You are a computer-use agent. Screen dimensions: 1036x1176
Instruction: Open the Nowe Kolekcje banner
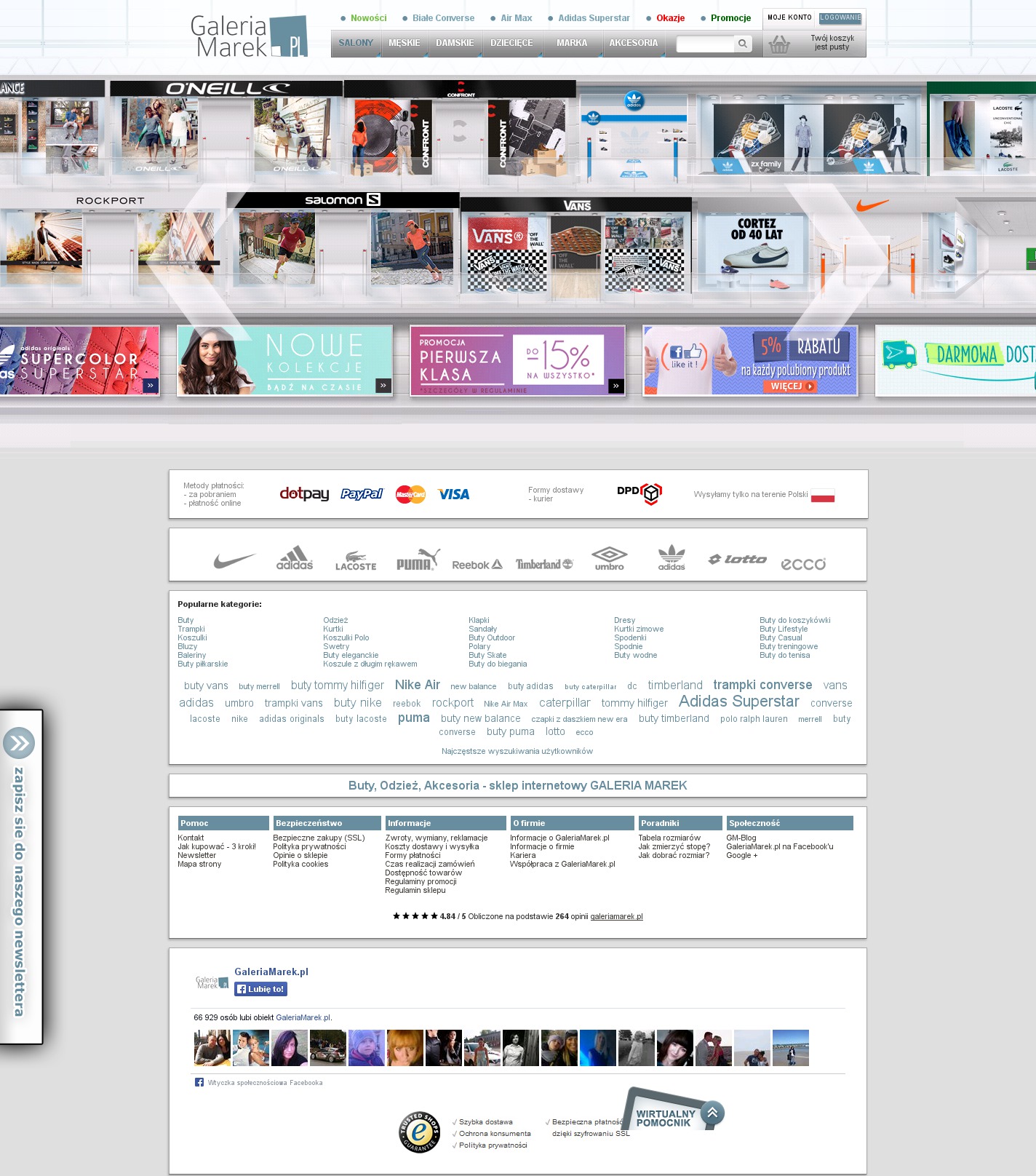(284, 360)
